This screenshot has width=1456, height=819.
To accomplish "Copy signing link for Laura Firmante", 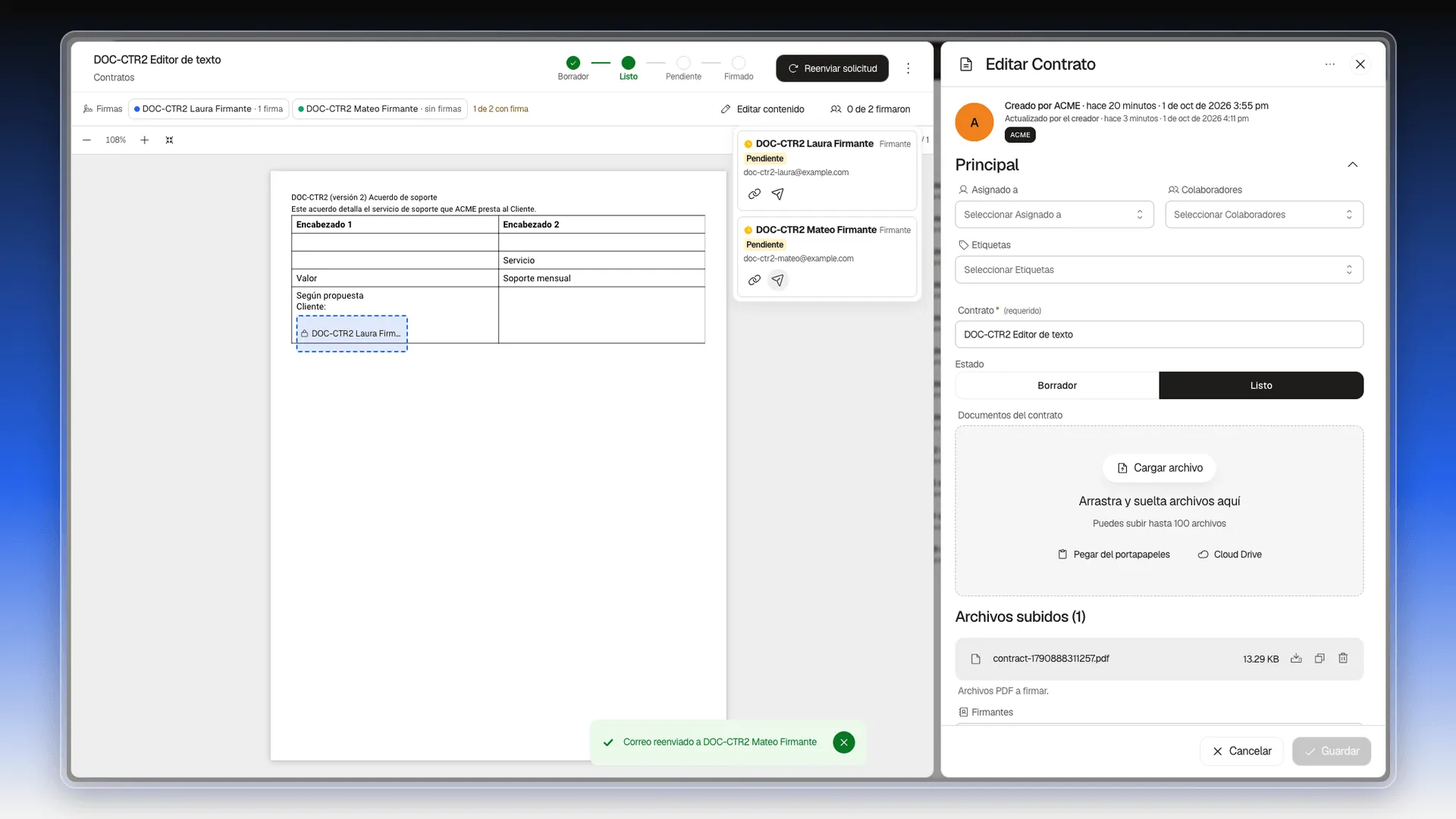I will tap(755, 194).
